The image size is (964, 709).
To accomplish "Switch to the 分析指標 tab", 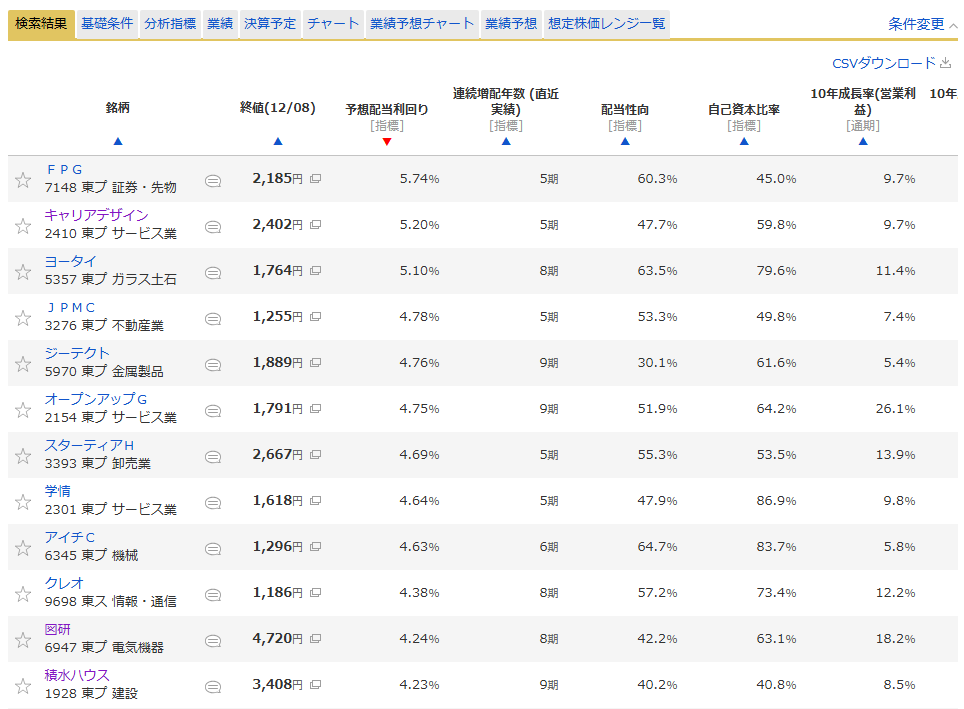I will click(x=170, y=24).
